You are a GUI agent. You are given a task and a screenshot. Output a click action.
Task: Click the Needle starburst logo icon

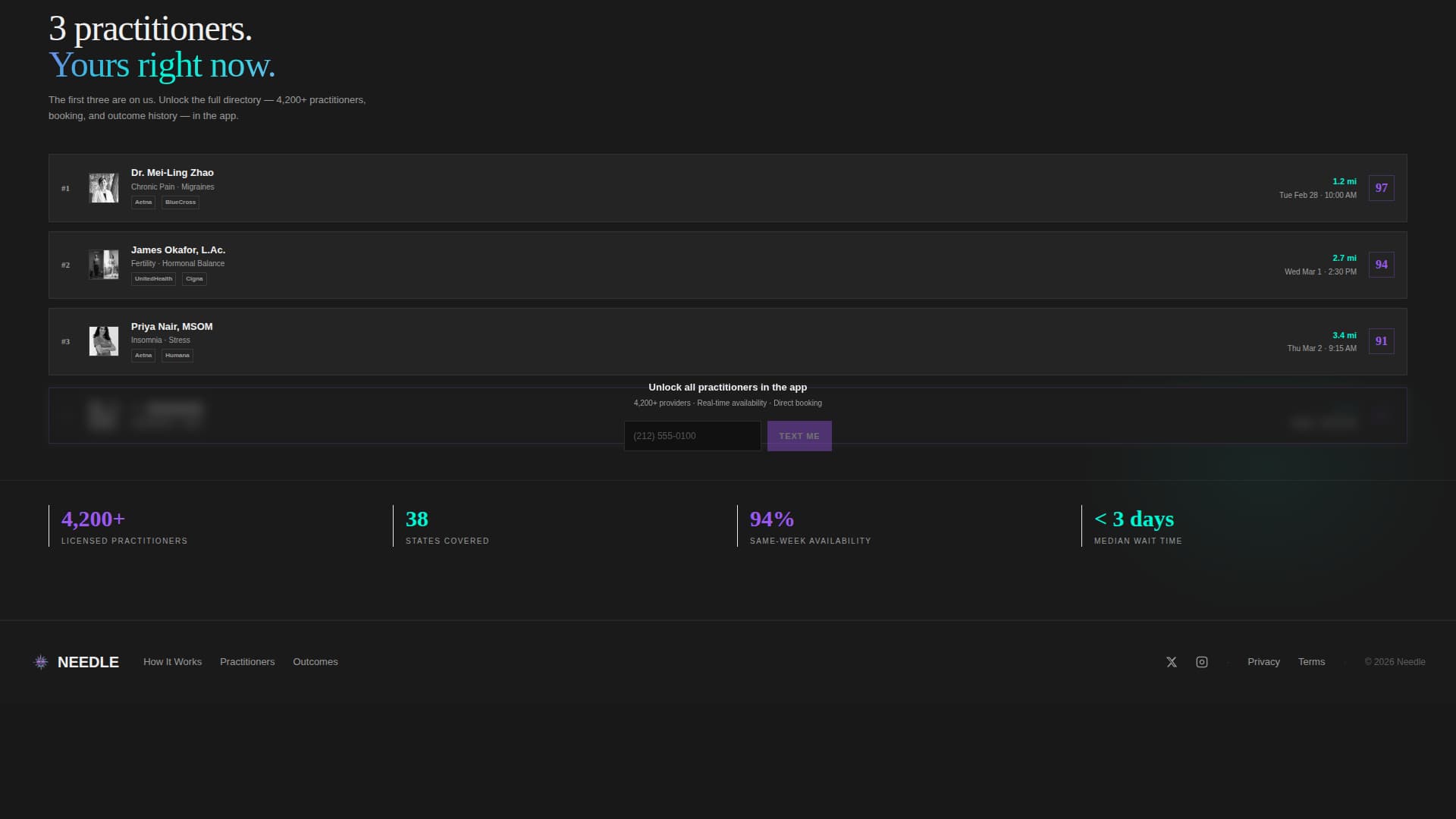tap(41, 662)
